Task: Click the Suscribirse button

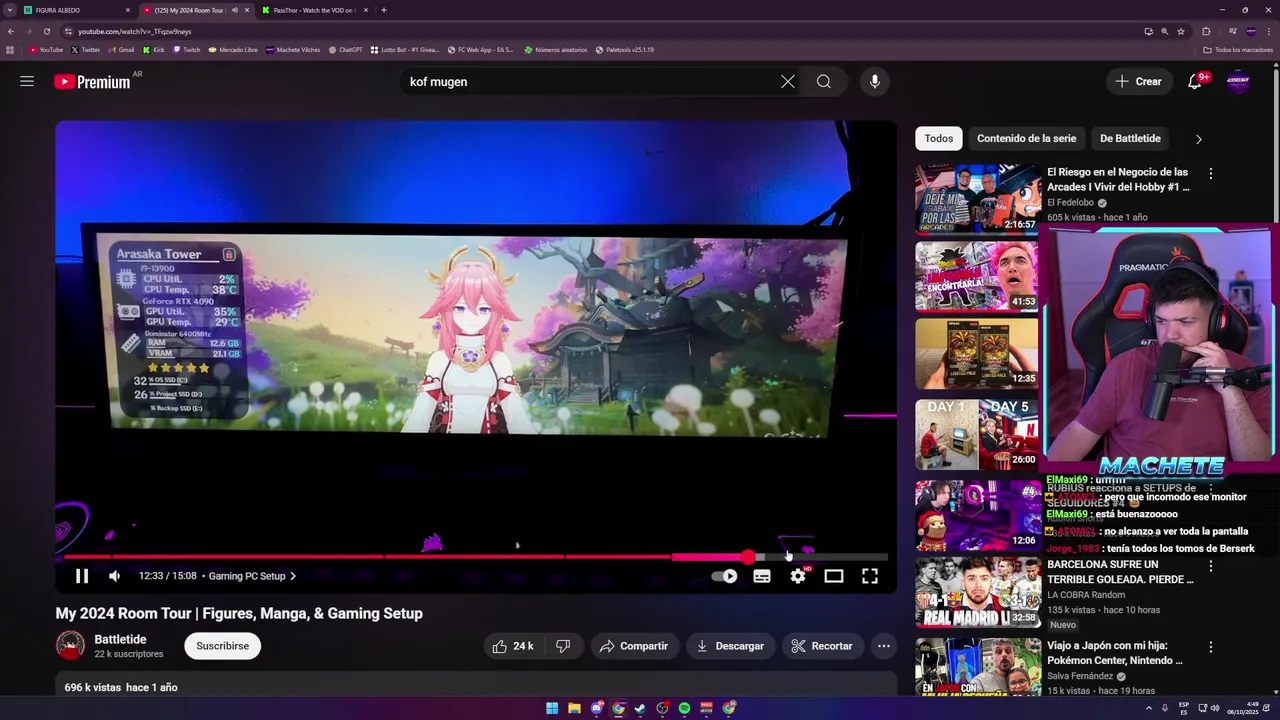Action: [223, 646]
